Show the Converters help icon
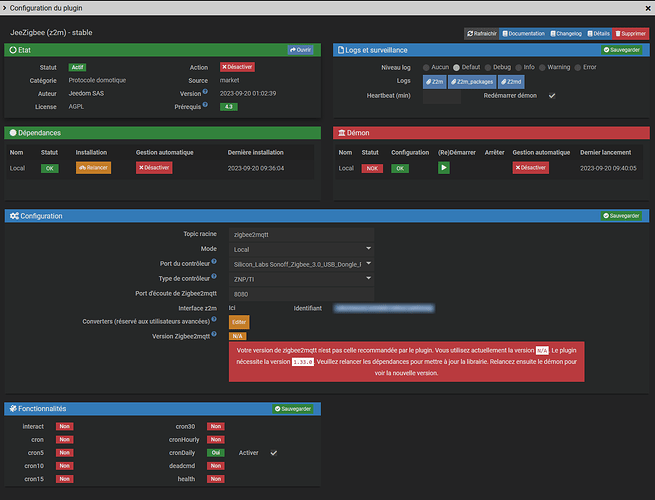The height and width of the screenshot is (500, 655). [214, 319]
